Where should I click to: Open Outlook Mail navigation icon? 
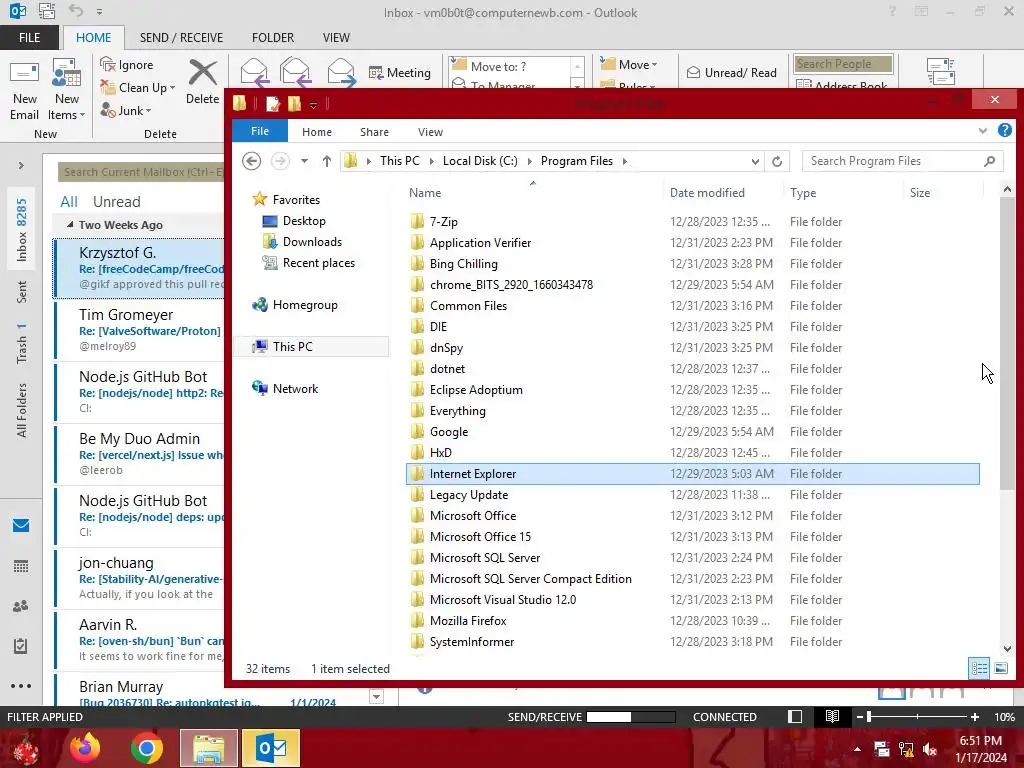pyautogui.click(x=21, y=525)
